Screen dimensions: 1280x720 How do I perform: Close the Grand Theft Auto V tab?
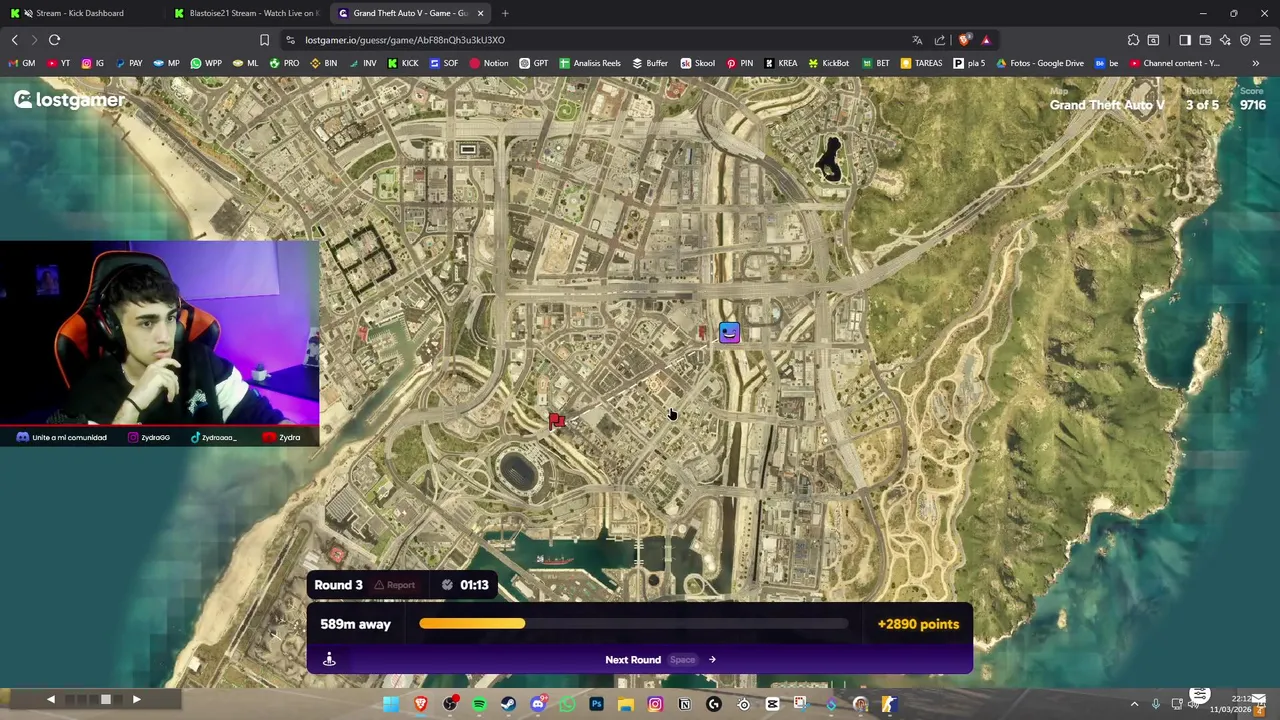click(481, 13)
